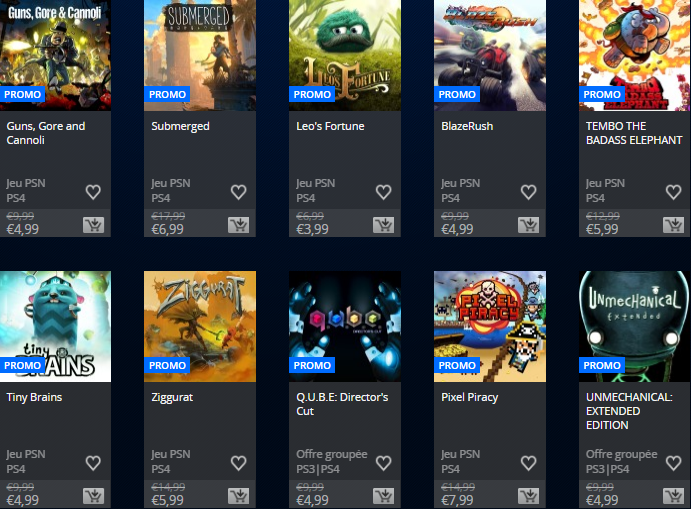The height and width of the screenshot is (509, 691).
Task: Add Q.U.B.E: Director's Cut to cart
Action: (383, 496)
